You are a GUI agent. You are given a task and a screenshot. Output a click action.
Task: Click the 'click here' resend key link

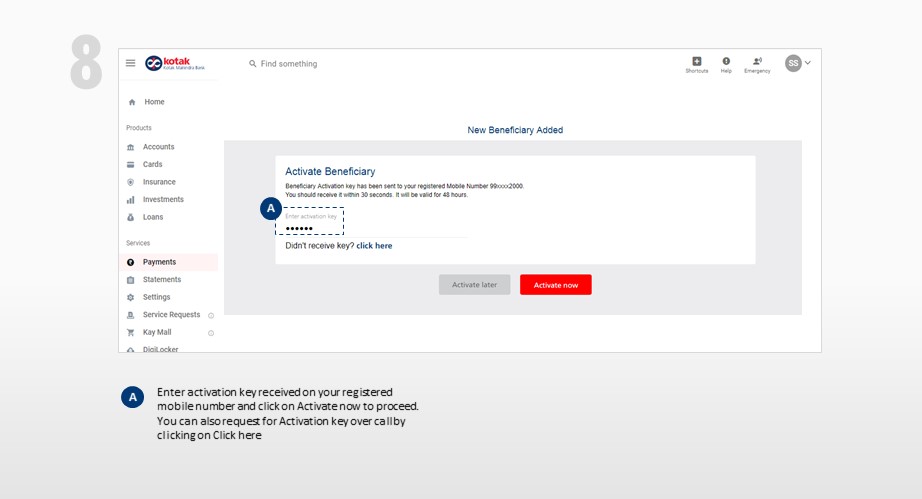tap(374, 246)
